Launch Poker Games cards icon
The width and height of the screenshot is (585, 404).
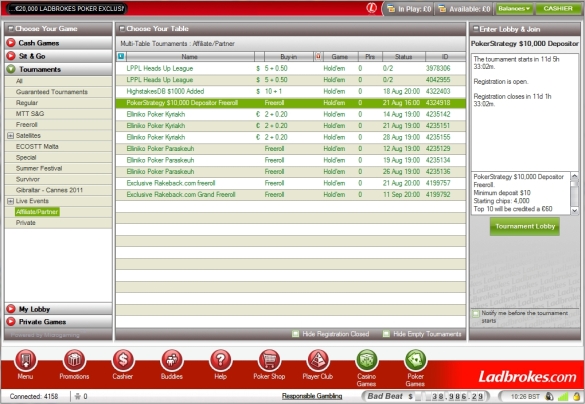(415, 360)
